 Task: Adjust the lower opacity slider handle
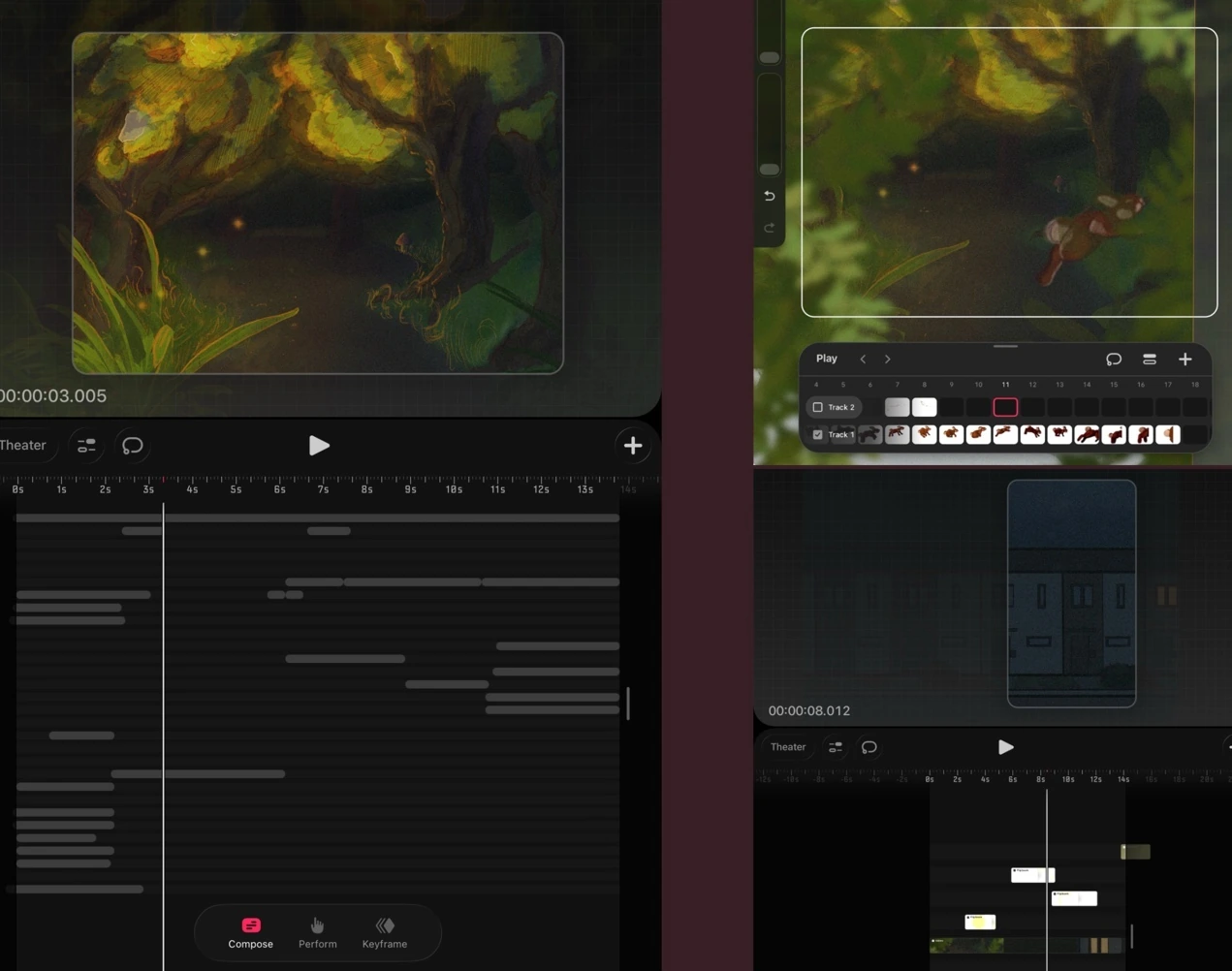coord(770,170)
